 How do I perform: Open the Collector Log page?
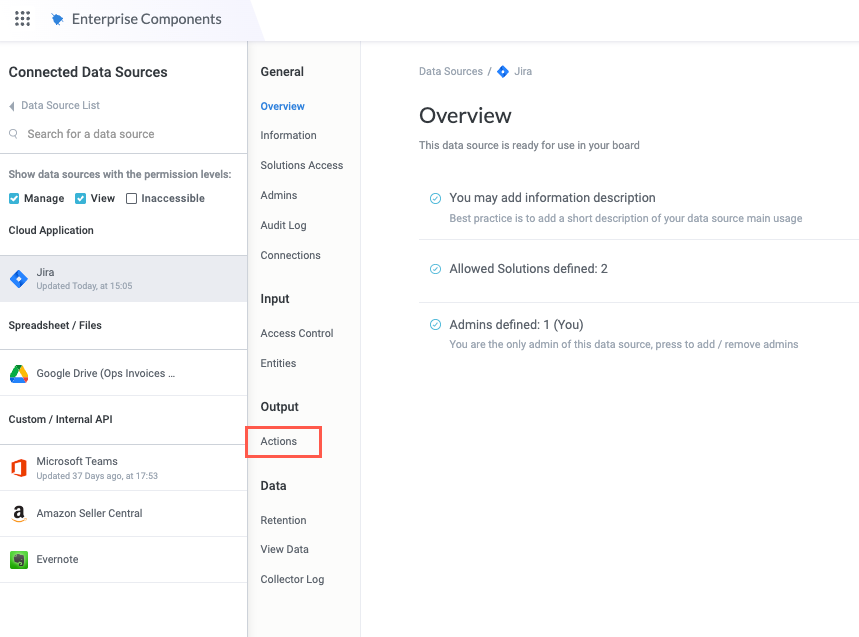coord(292,579)
